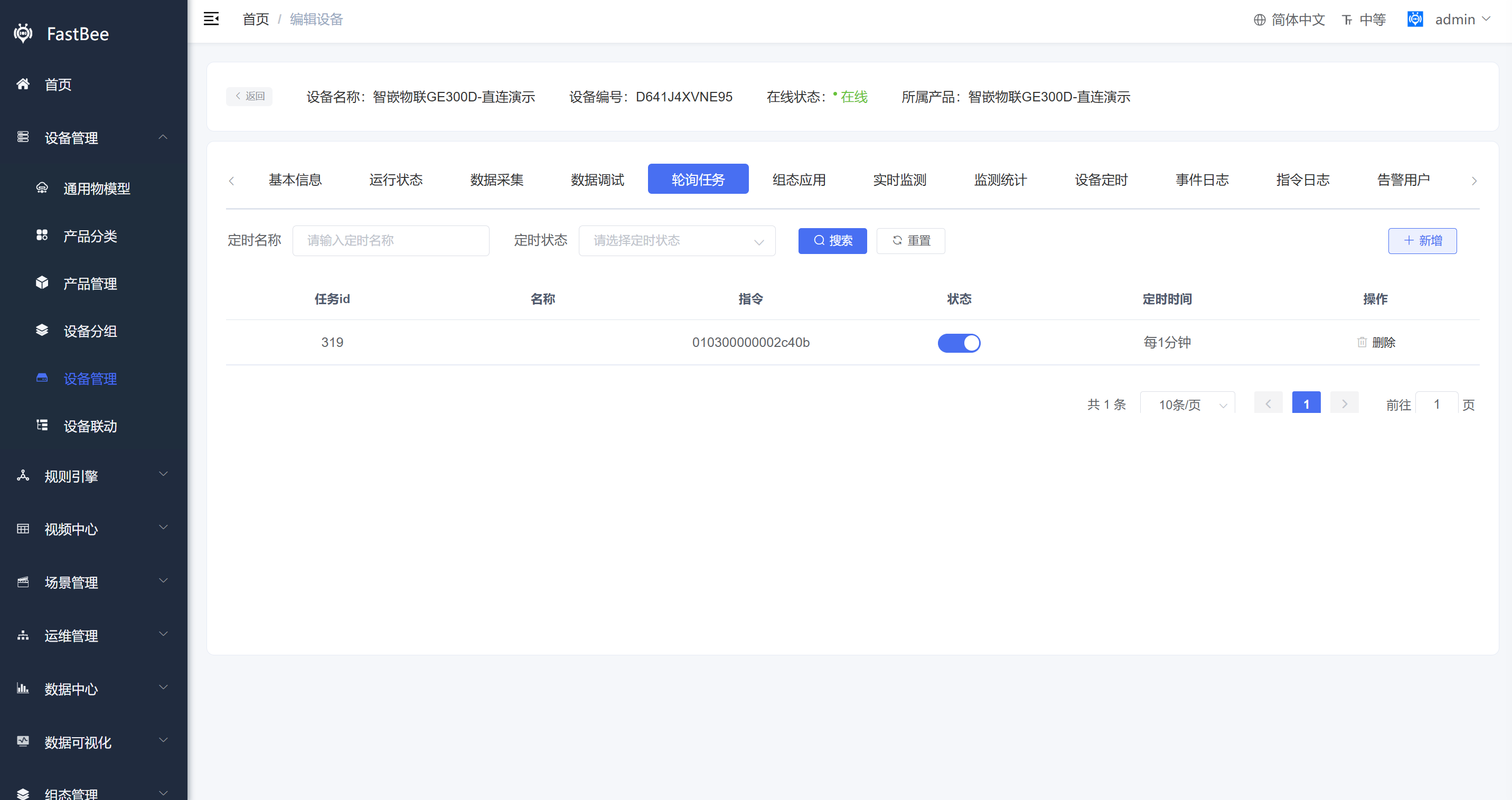The width and height of the screenshot is (1512, 800).
Task: Click the font size icon
Action: 1347,20
